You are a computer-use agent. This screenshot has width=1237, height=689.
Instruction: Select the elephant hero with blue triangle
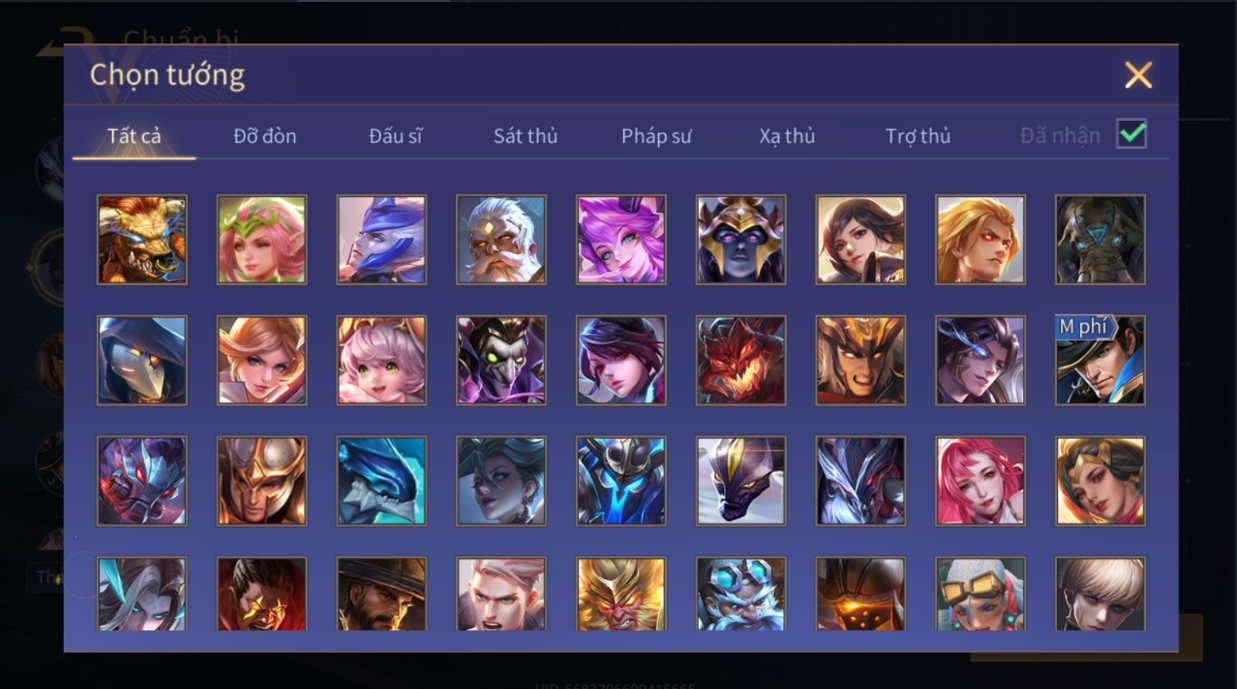(x=1100, y=240)
